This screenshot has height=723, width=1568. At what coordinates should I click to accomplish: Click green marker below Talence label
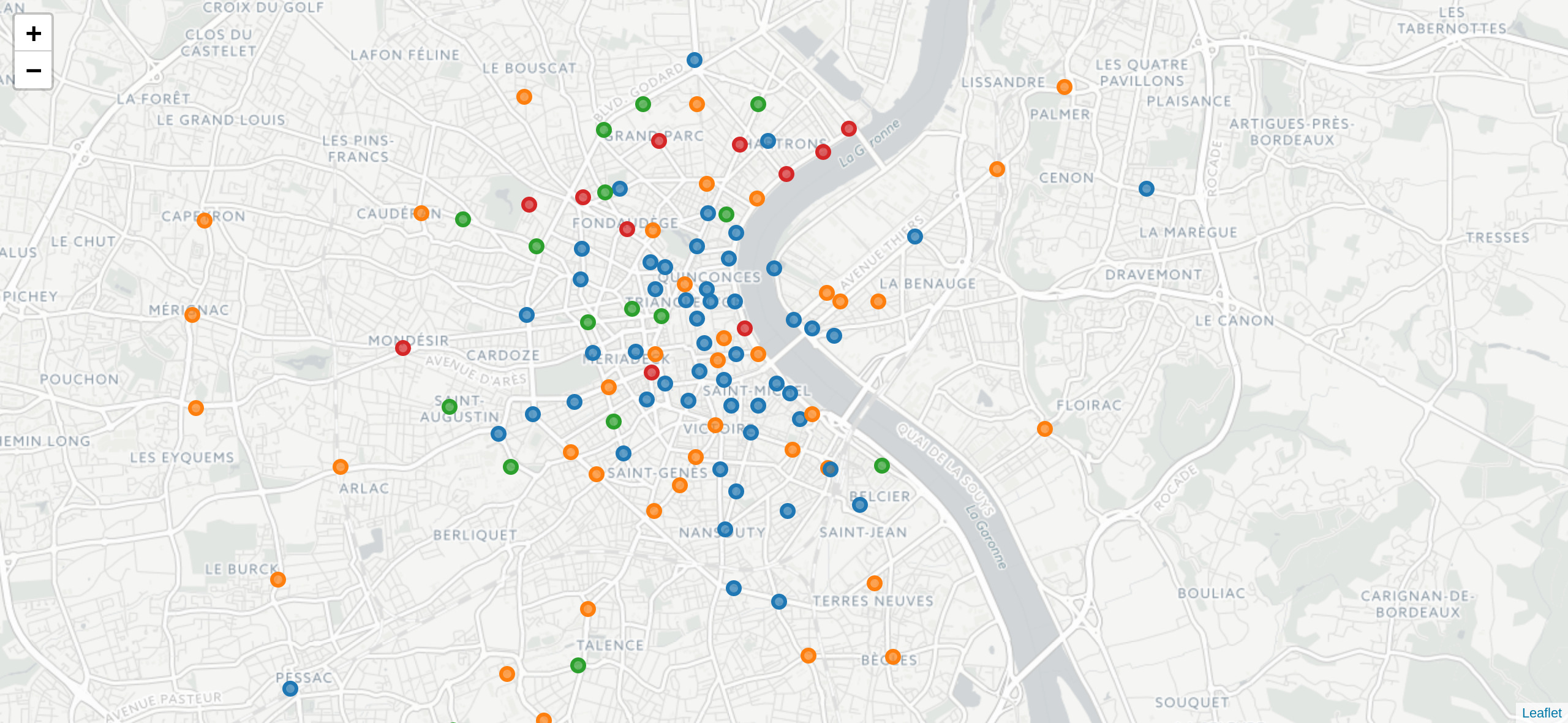[x=578, y=665]
